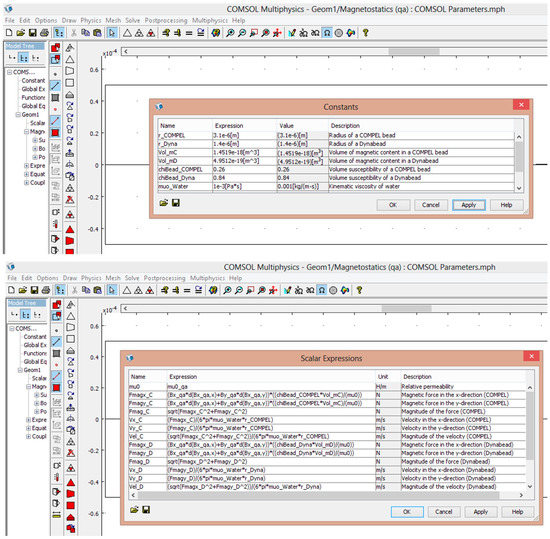The height and width of the screenshot is (539, 550).
Task: Toggle middle tree view button in Scalar Expressions window
Action: coord(26,315)
